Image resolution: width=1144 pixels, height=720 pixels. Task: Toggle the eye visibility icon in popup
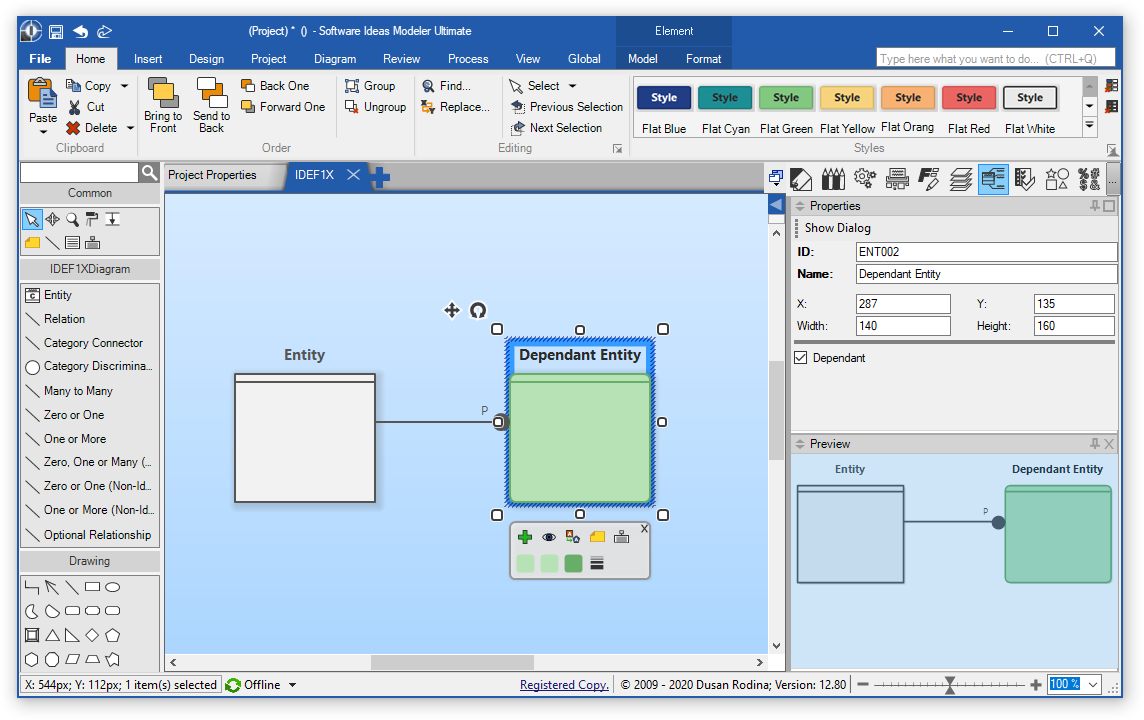click(549, 537)
